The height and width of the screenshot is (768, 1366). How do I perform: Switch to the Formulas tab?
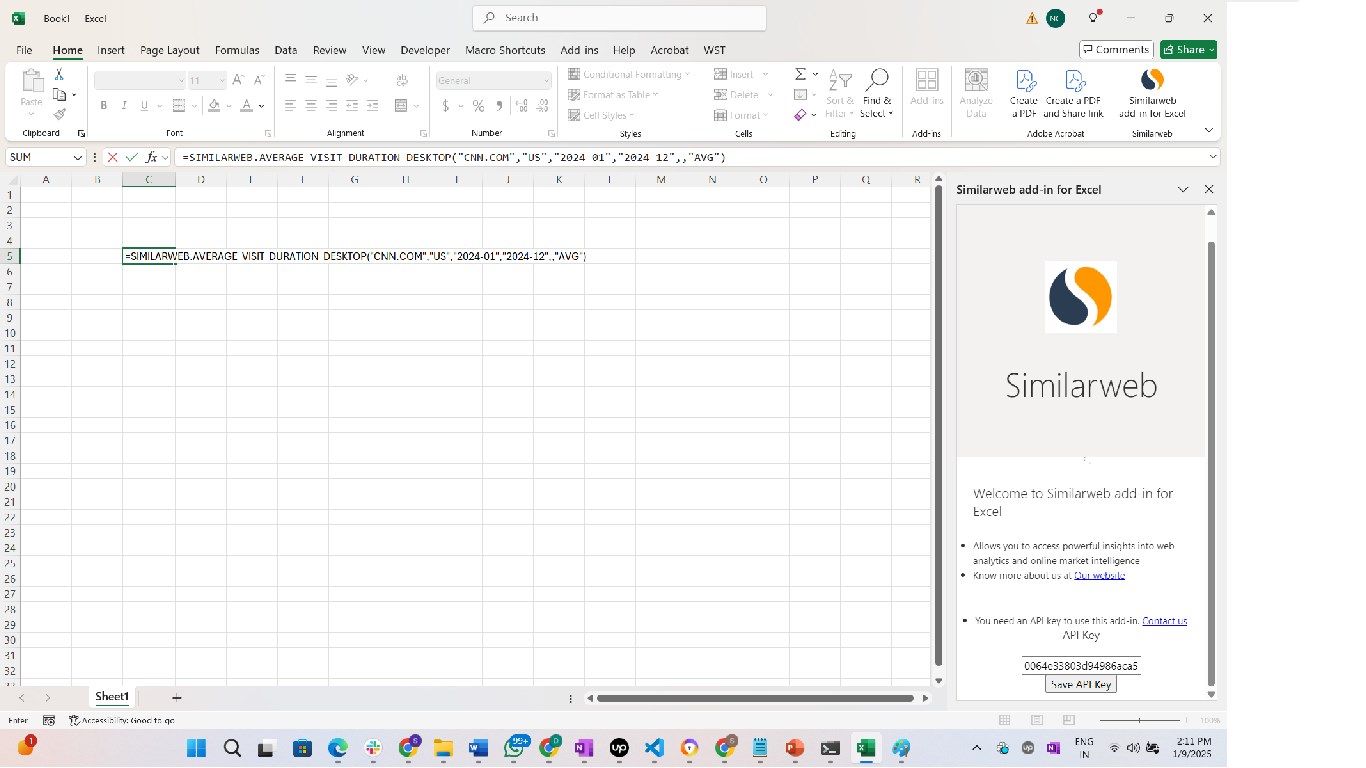coord(237,50)
